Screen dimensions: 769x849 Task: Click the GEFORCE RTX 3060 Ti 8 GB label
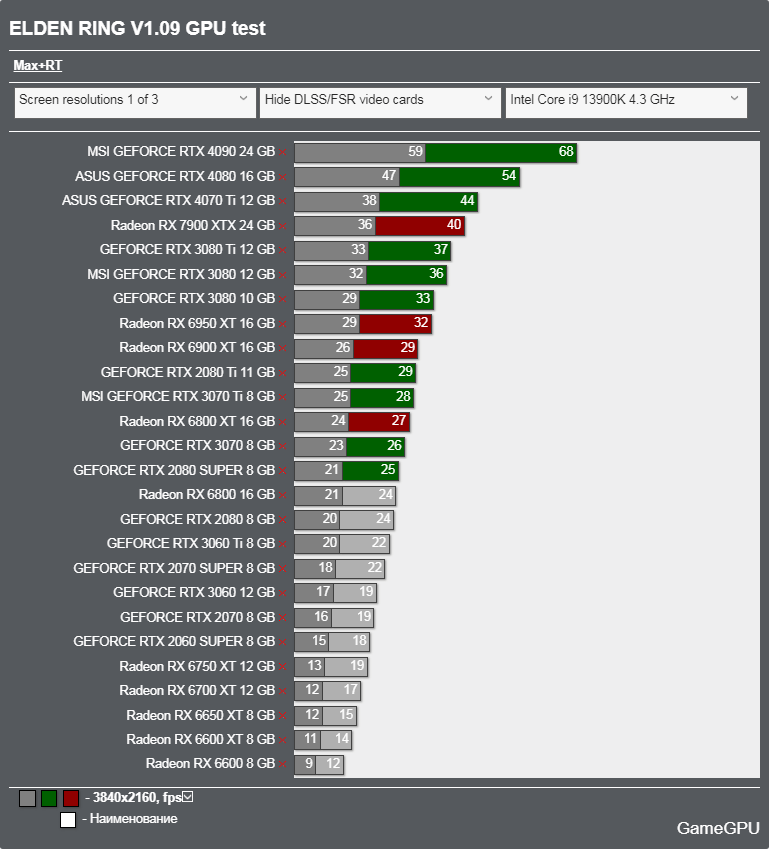[x=191, y=544]
